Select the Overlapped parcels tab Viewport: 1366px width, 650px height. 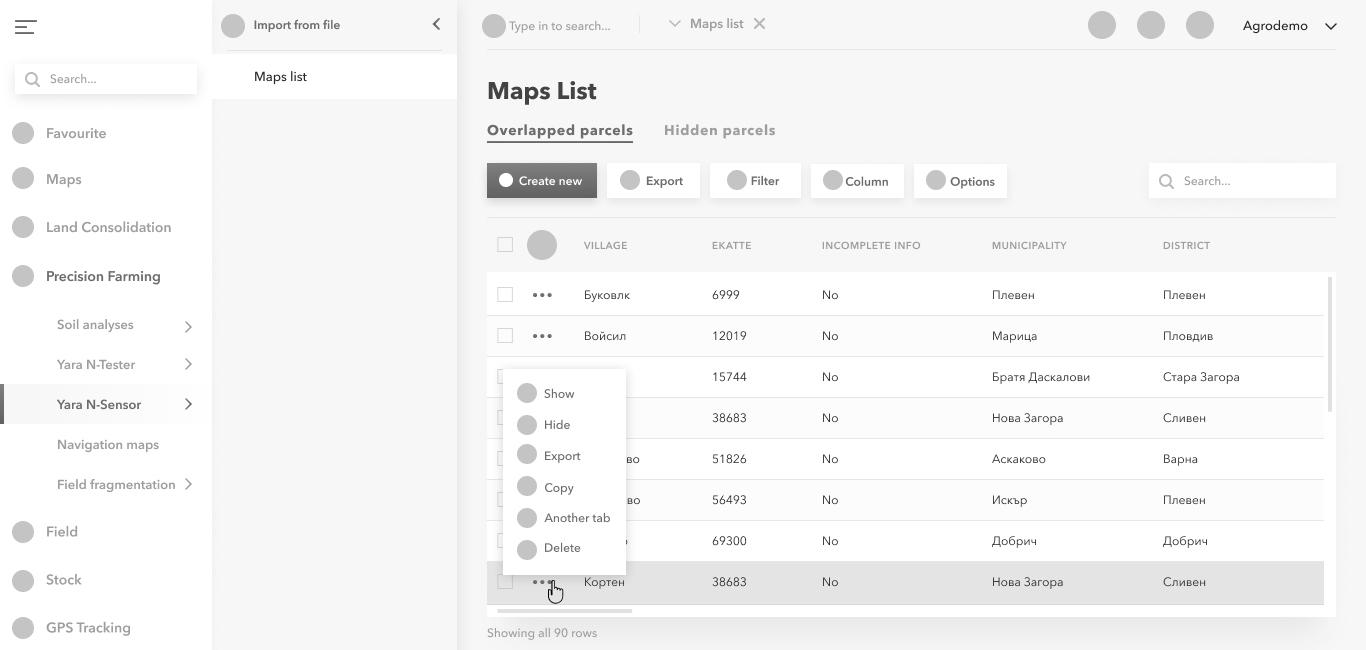click(x=560, y=131)
